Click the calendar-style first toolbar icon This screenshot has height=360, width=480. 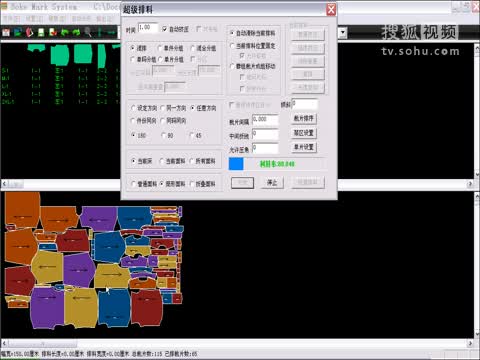tap(6, 32)
